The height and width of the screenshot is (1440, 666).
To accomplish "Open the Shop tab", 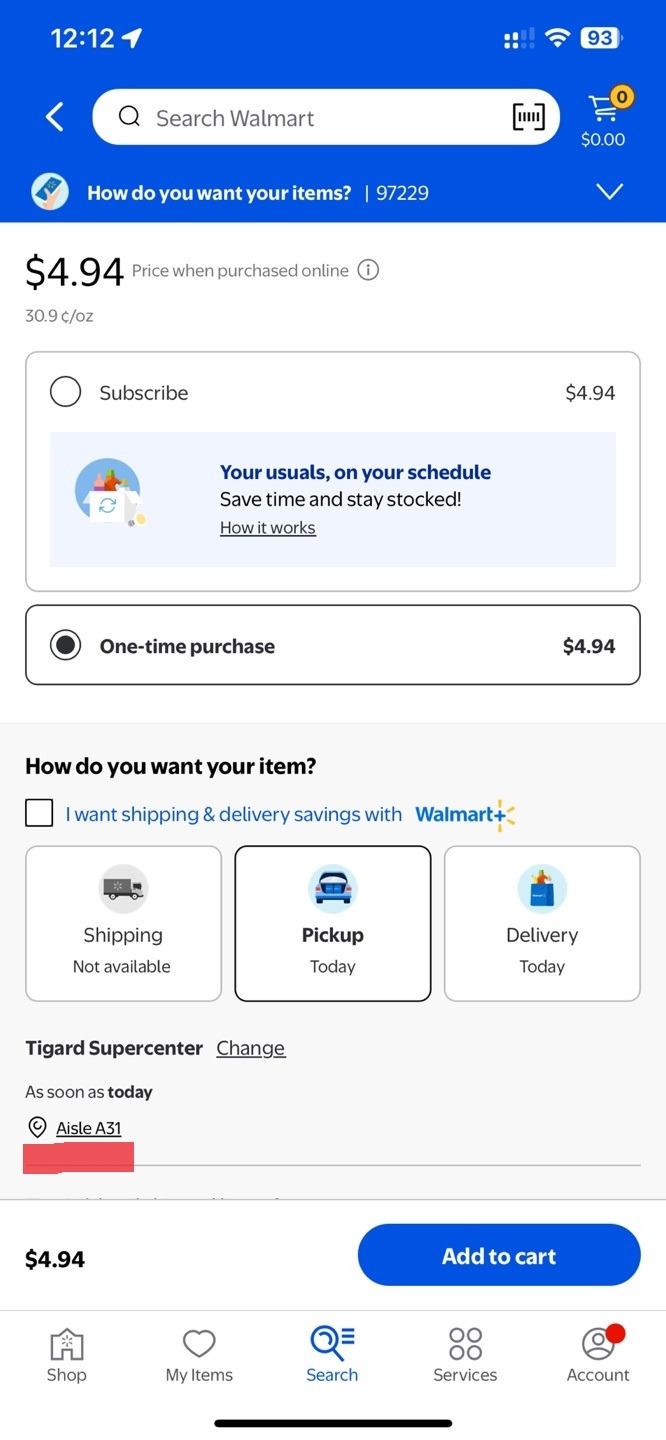I will [66, 1355].
